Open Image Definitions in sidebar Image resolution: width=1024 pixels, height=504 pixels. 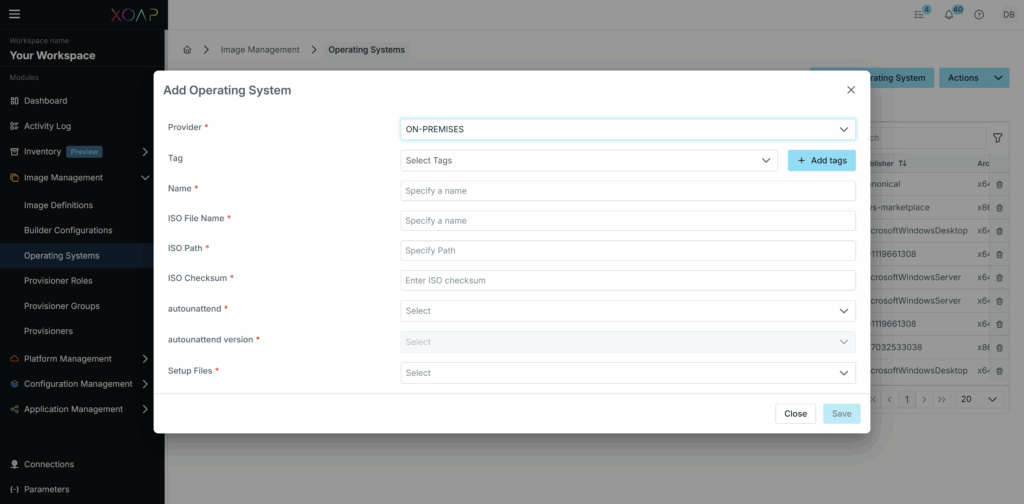coord(58,205)
